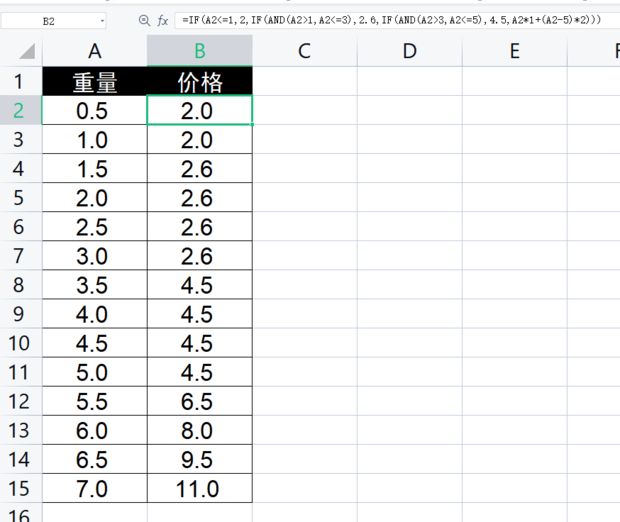Select row 12 header
This screenshot has width=620, height=522.
21,401
